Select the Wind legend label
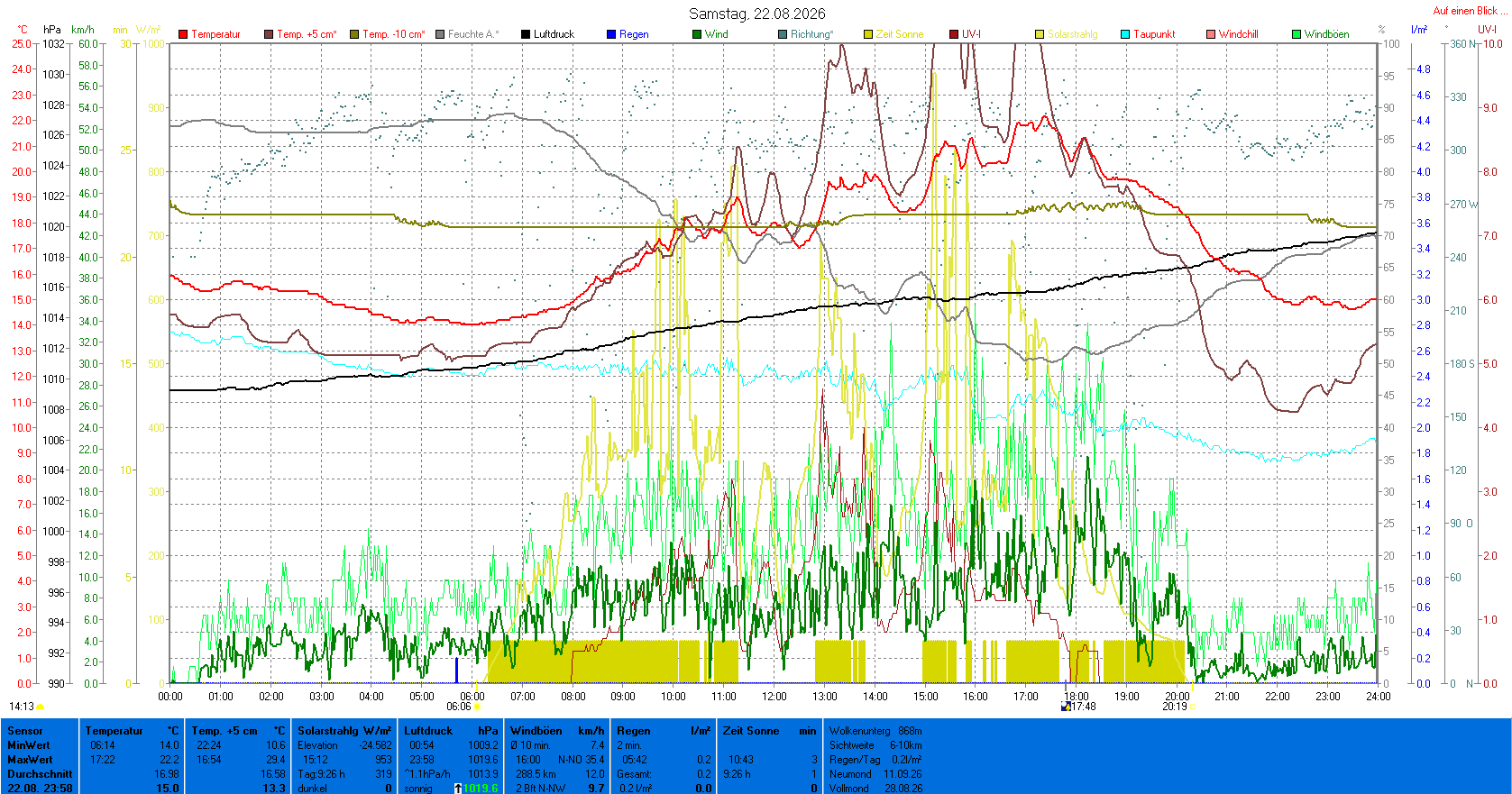The height and width of the screenshot is (794, 1512). tap(717, 34)
